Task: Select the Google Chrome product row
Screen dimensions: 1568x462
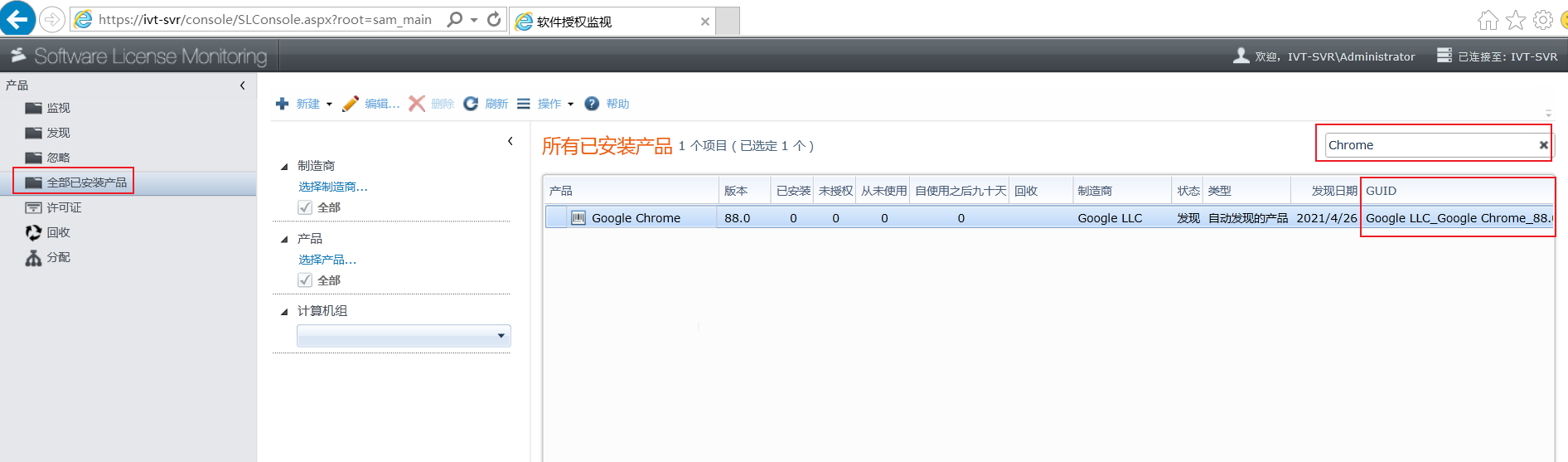Action: (x=1048, y=218)
